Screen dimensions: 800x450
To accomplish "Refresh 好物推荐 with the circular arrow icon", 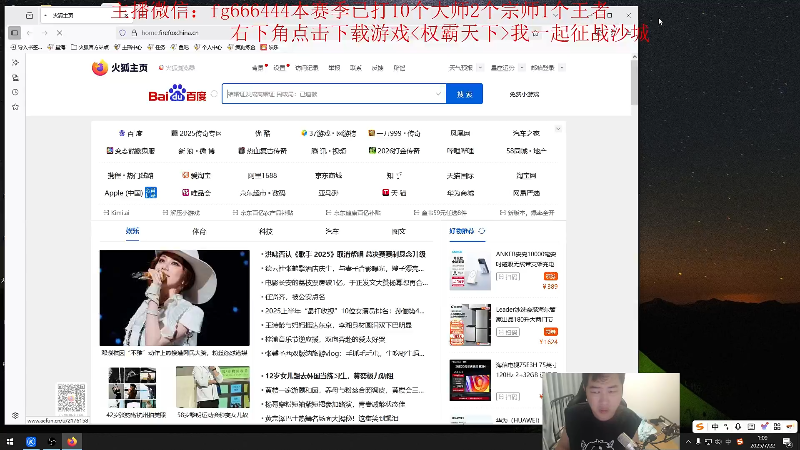I will point(482,231).
